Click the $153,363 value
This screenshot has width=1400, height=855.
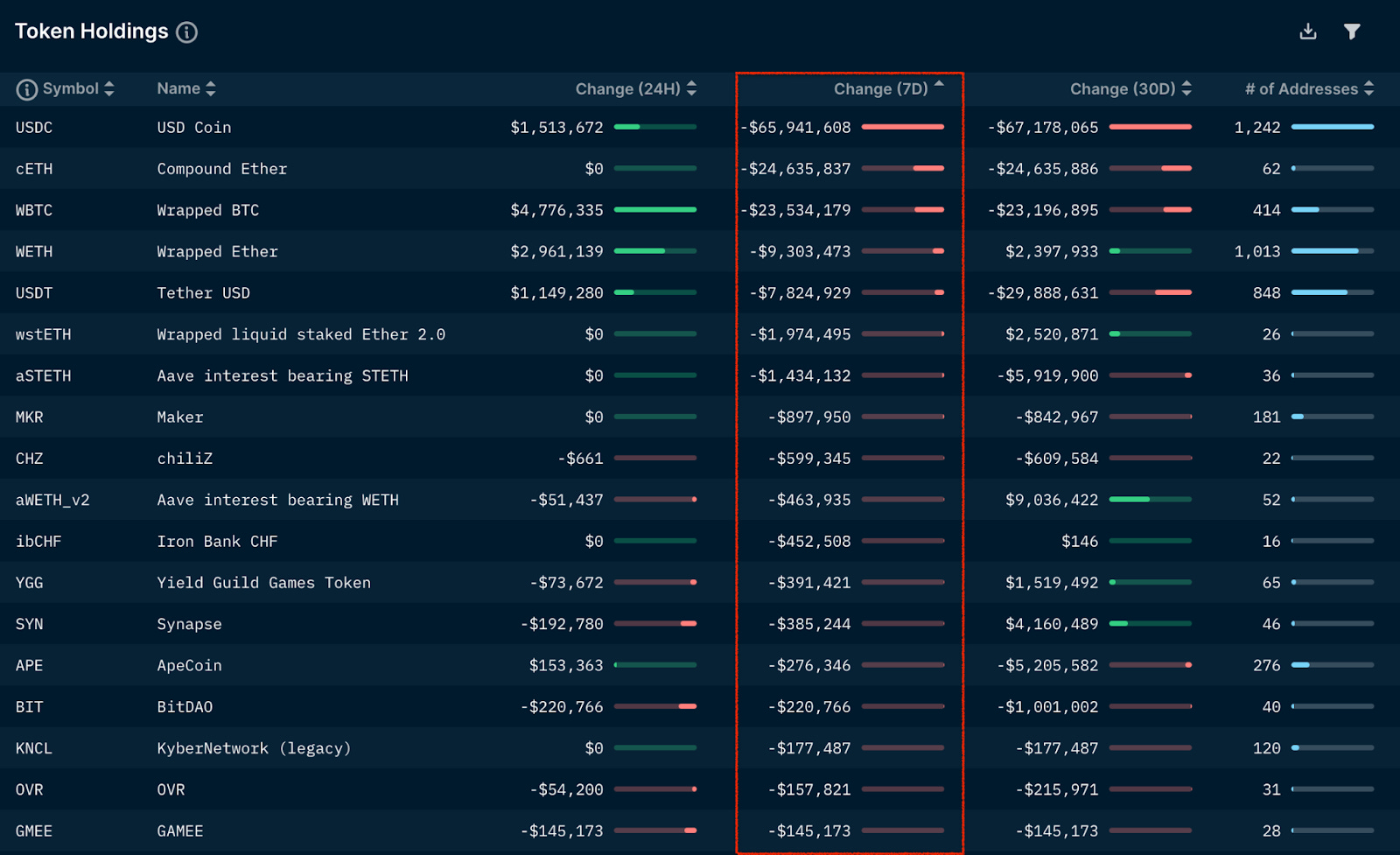point(566,666)
